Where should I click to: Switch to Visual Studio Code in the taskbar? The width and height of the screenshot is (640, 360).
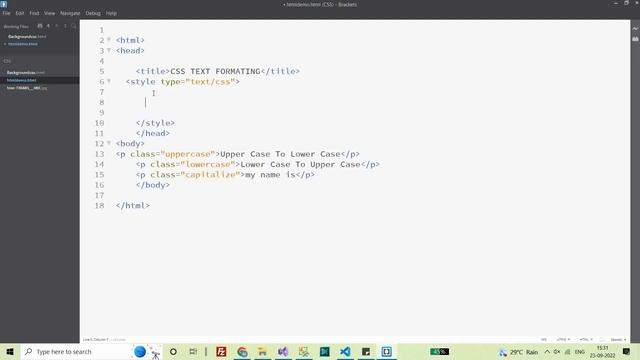(345, 351)
